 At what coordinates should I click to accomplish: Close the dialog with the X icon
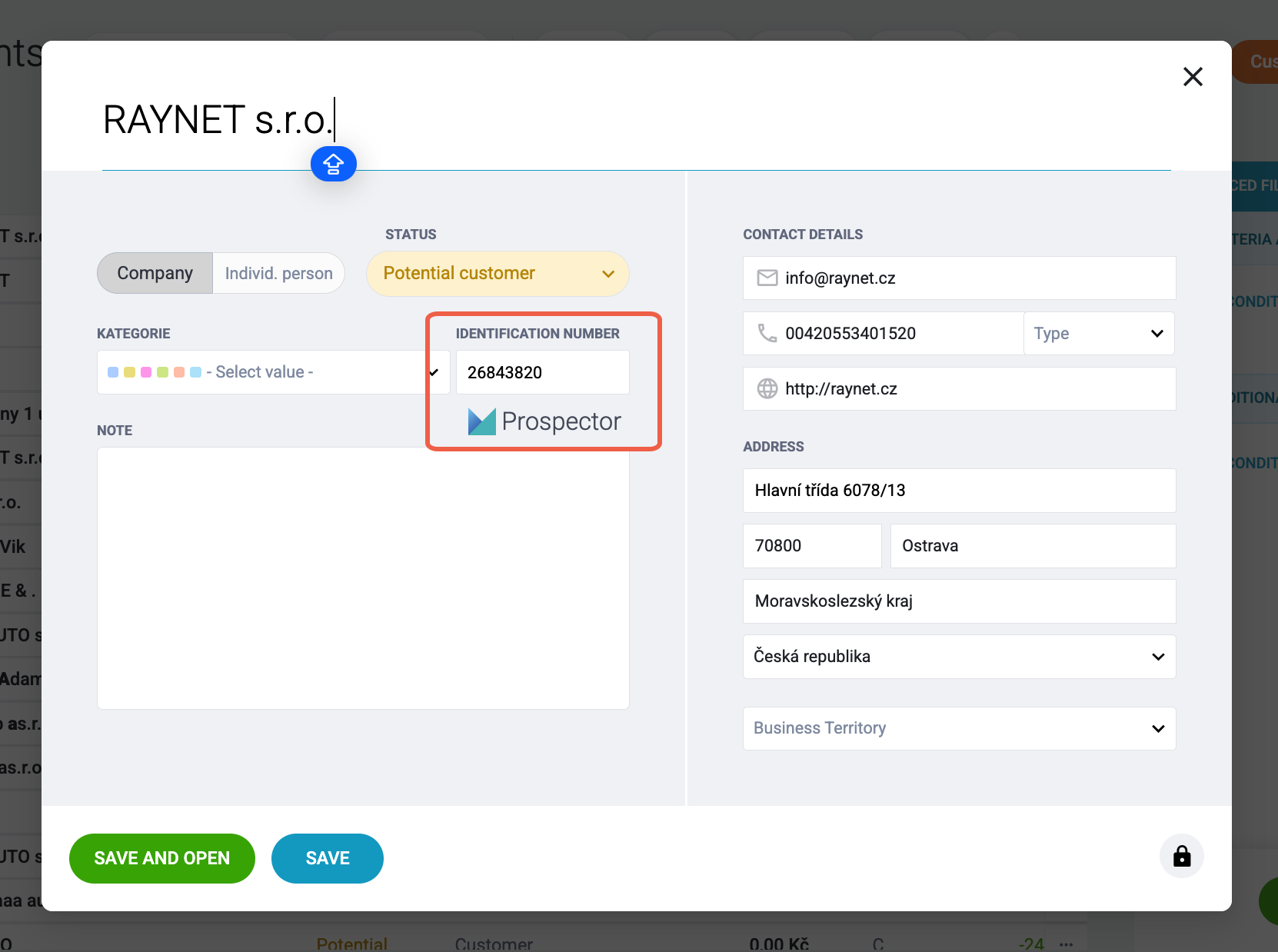[x=1193, y=76]
